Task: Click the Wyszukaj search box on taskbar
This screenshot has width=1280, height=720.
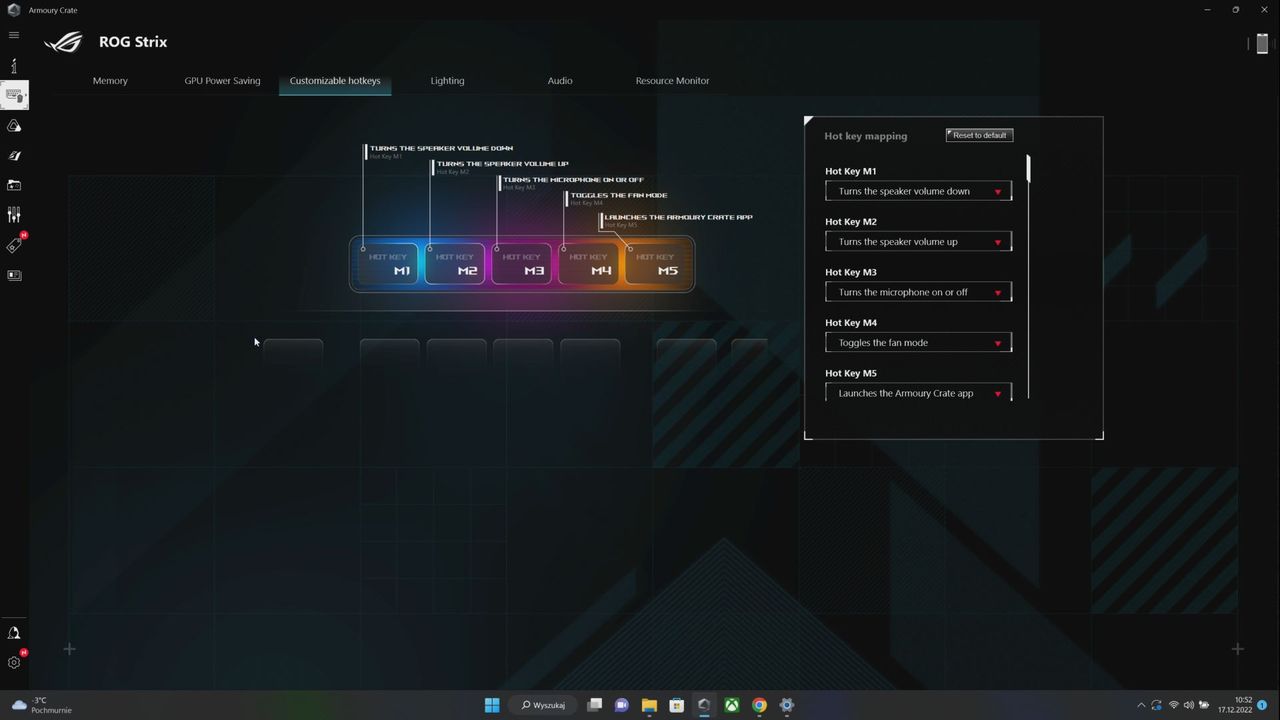Action: pyautogui.click(x=544, y=705)
